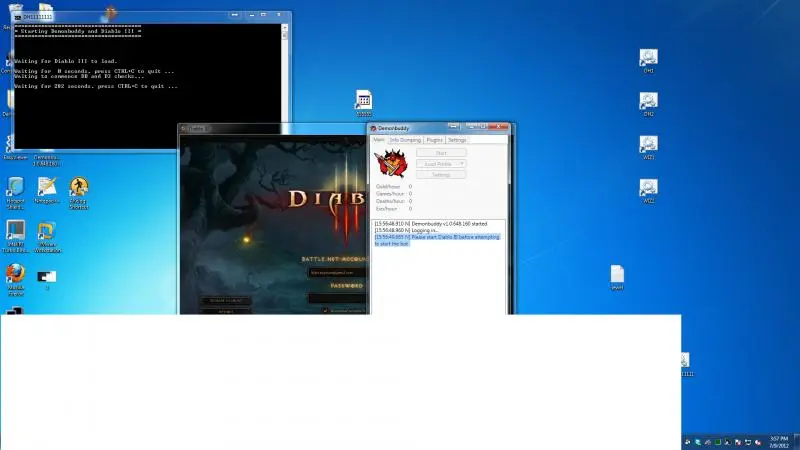This screenshot has width=800, height=450.
Task: Toggle the checkbox below Diablo password field
Action: pos(326,310)
